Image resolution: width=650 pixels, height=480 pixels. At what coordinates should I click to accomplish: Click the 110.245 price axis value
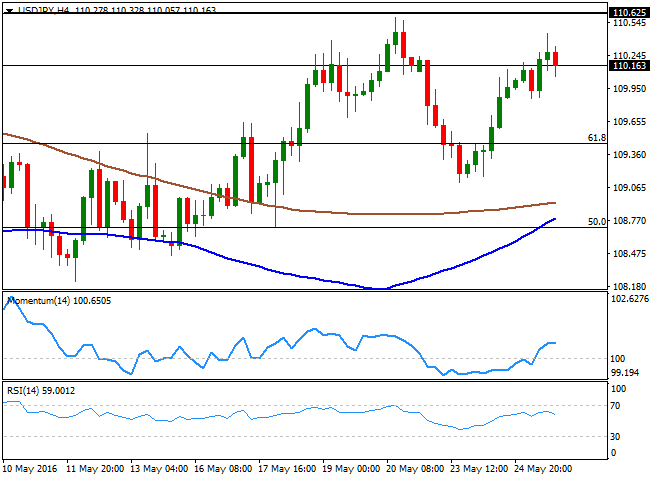(x=629, y=56)
